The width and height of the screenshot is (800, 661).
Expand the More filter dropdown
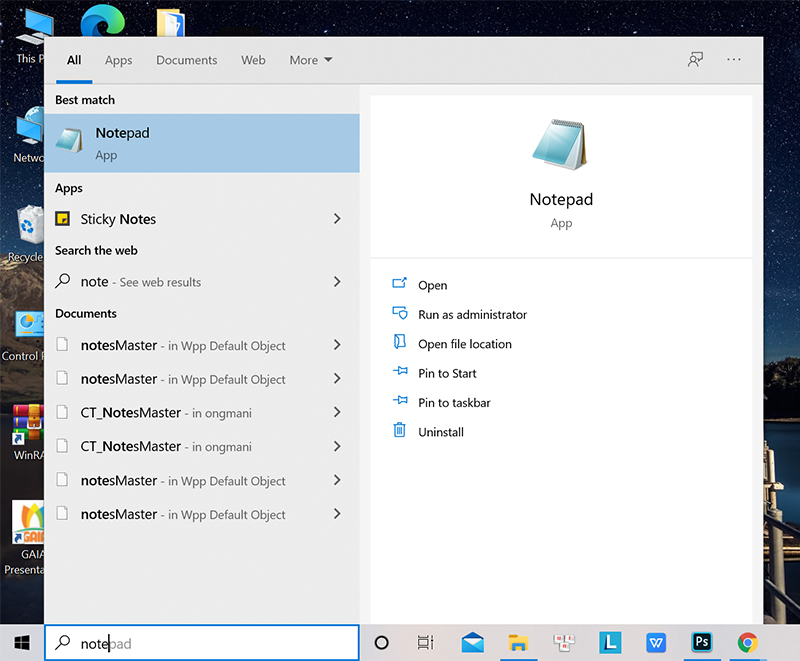point(310,60)
